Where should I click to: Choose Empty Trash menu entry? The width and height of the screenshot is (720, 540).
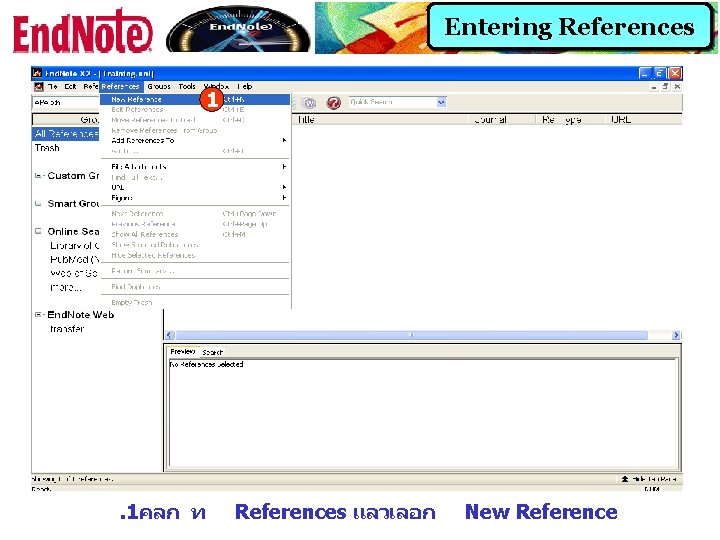[x=195, y=303]
